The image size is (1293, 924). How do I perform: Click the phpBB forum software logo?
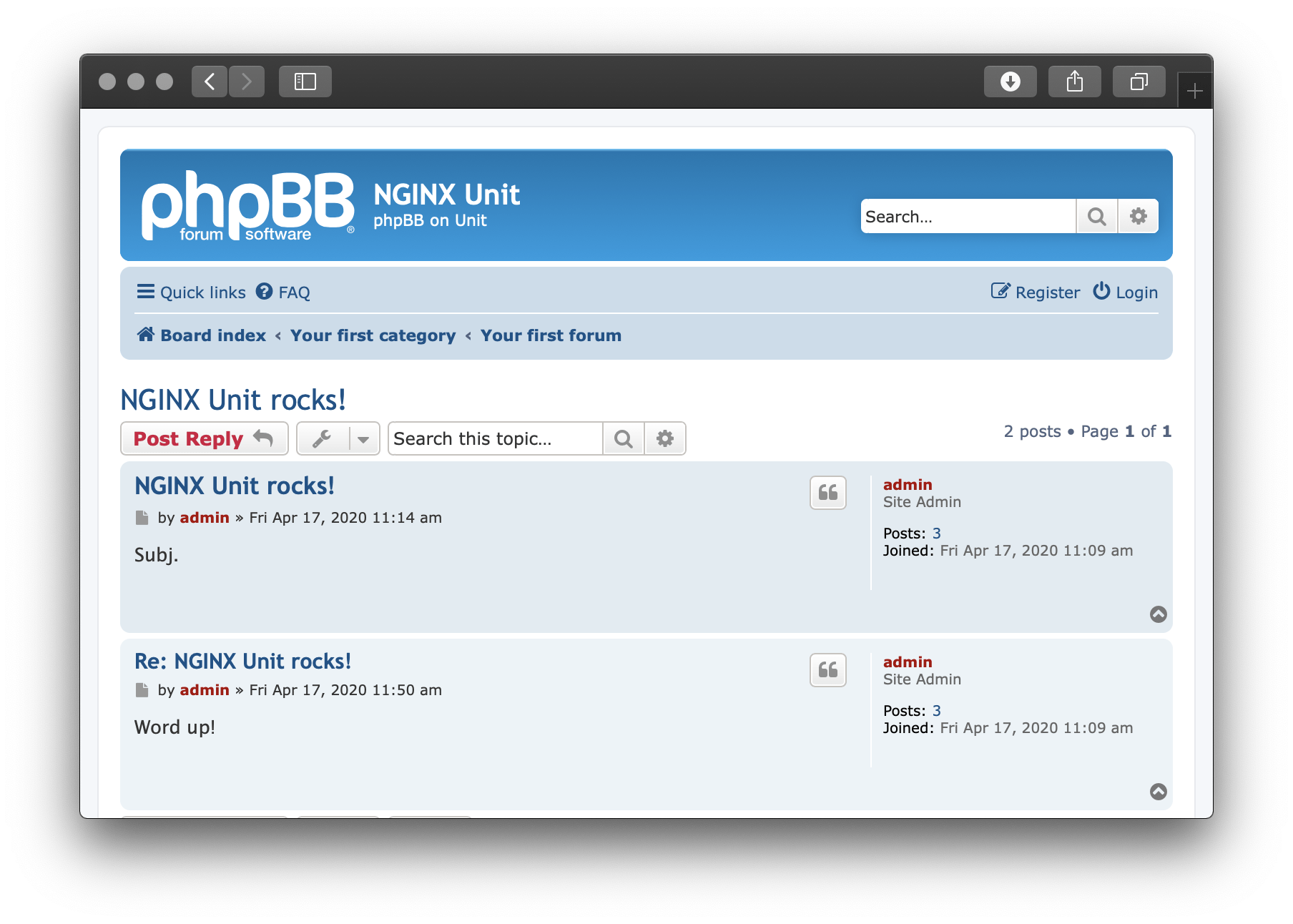pos(248,206)
